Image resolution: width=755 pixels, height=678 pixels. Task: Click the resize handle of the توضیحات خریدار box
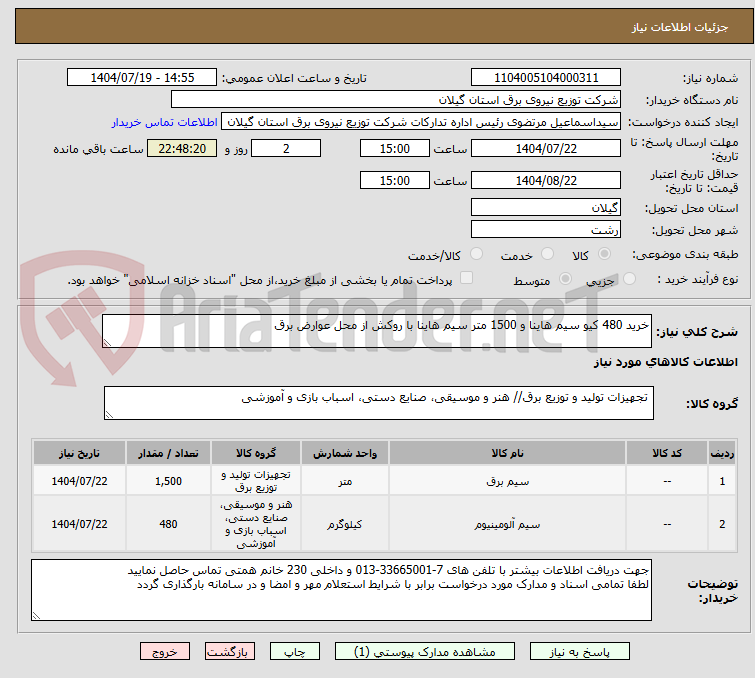click(37, 615)
